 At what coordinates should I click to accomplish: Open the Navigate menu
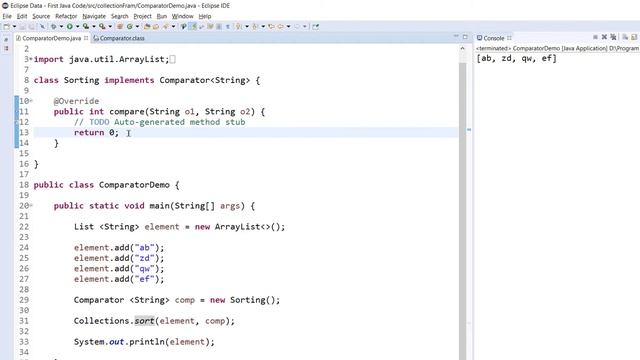coord(94,16)
